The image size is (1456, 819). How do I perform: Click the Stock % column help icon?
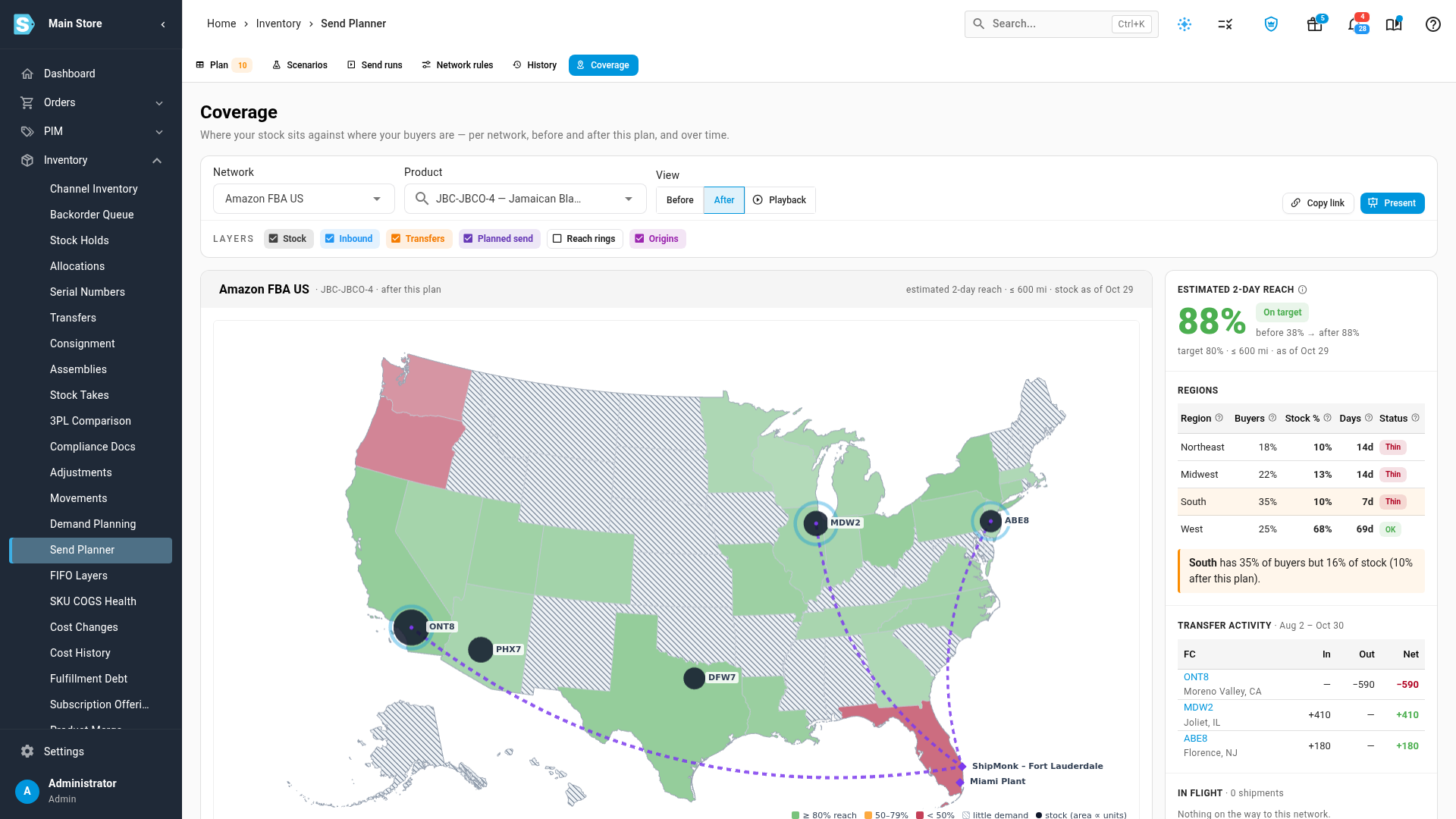click(1328, 418)
